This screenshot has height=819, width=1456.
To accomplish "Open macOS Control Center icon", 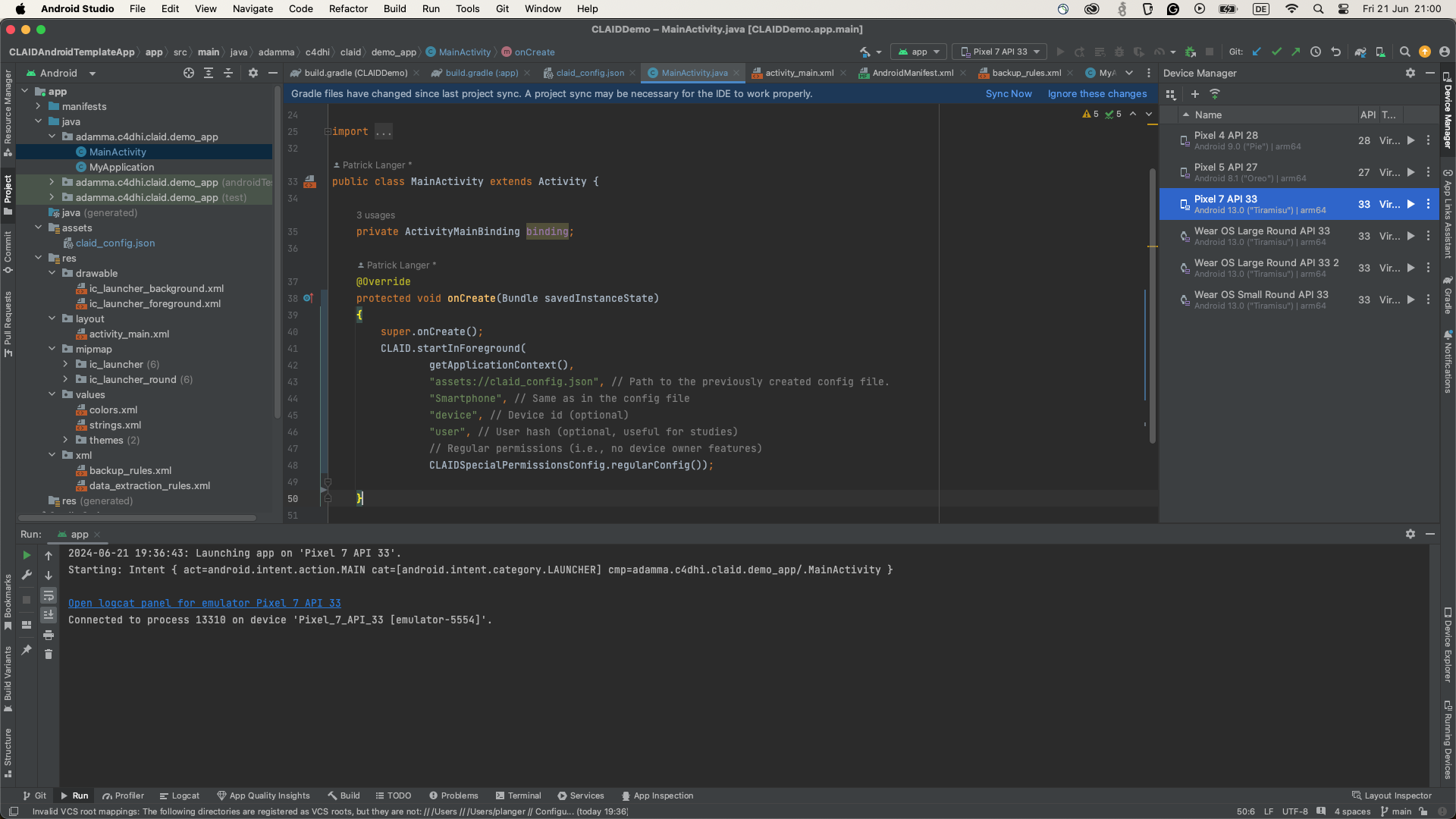I will click(x=1343, y=9).
